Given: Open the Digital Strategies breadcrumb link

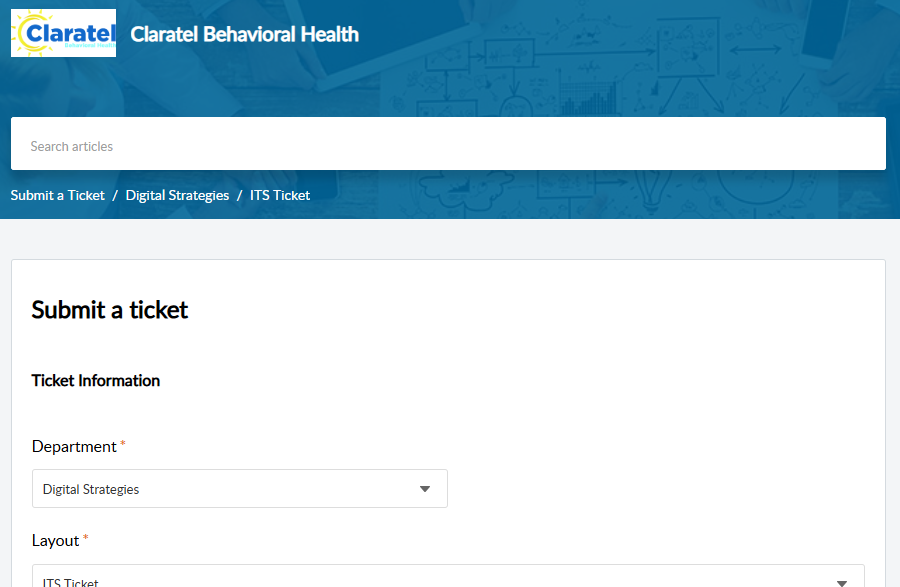Looking at the screenshot, I should tap(177, 196).
